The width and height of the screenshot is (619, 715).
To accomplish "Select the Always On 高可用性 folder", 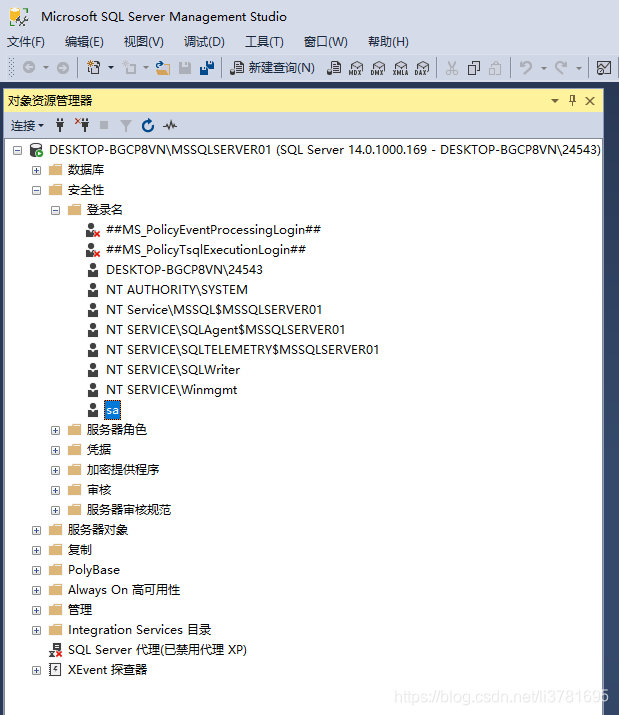I will (x=124, y=590).
